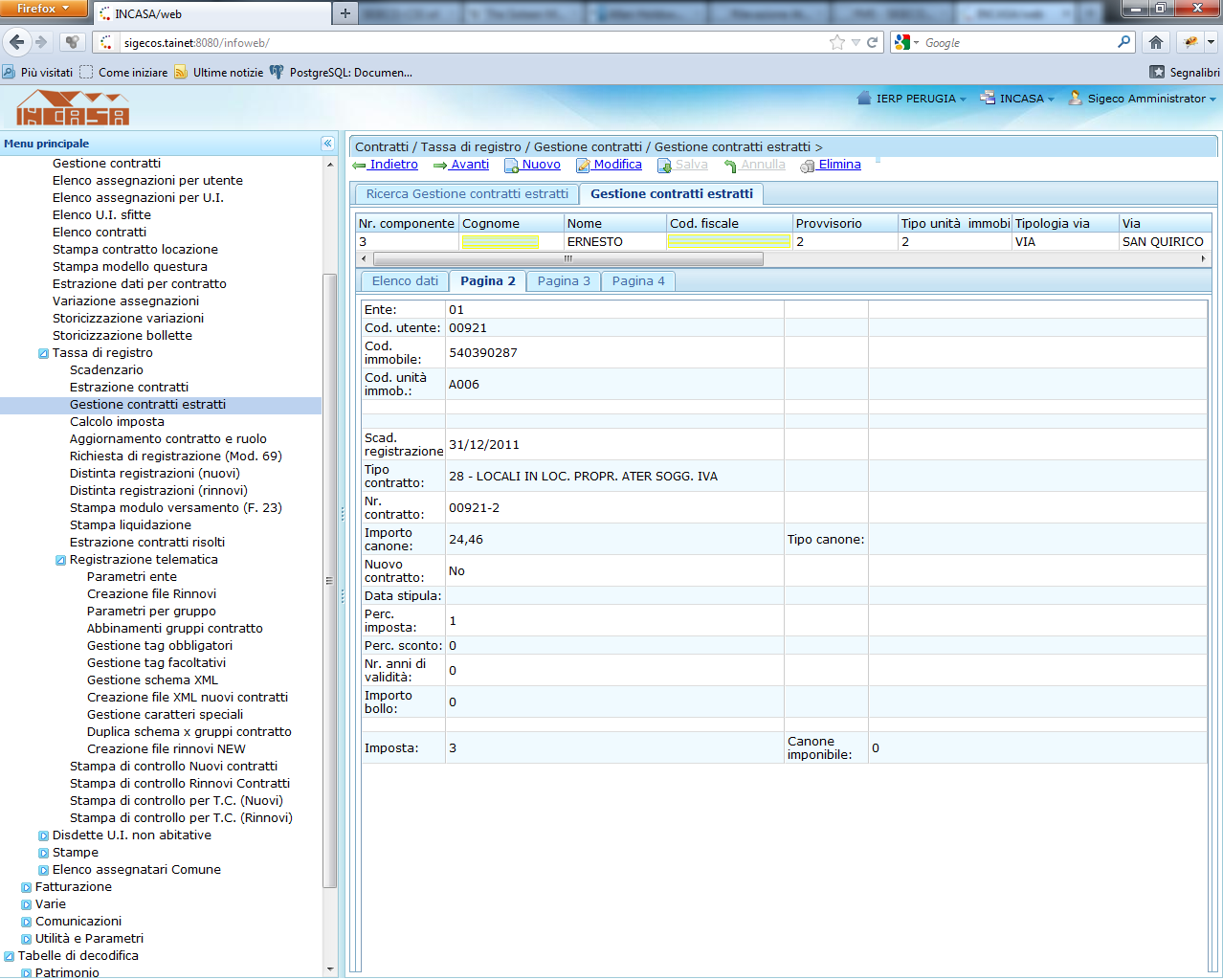Click the Segnalibri bookmarks icon
Image resolution: width=1223 pixels, height=980 pixels.
pos(1157,72)
